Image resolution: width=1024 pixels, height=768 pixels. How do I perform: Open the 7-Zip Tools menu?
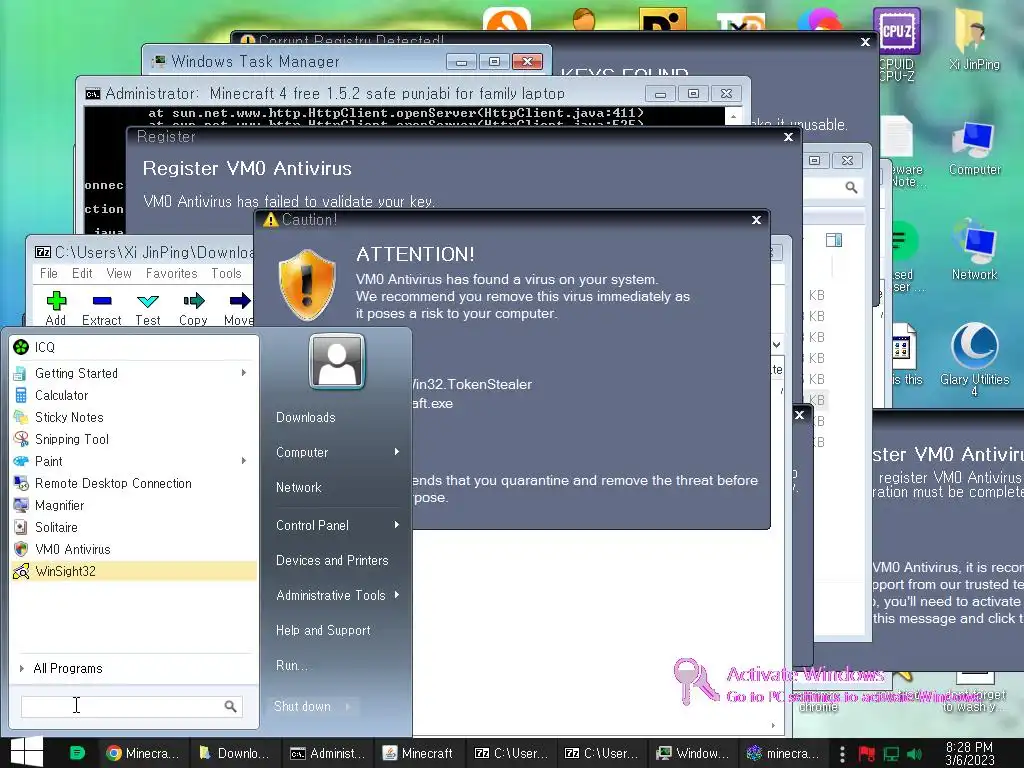click(x=226, y=274)
